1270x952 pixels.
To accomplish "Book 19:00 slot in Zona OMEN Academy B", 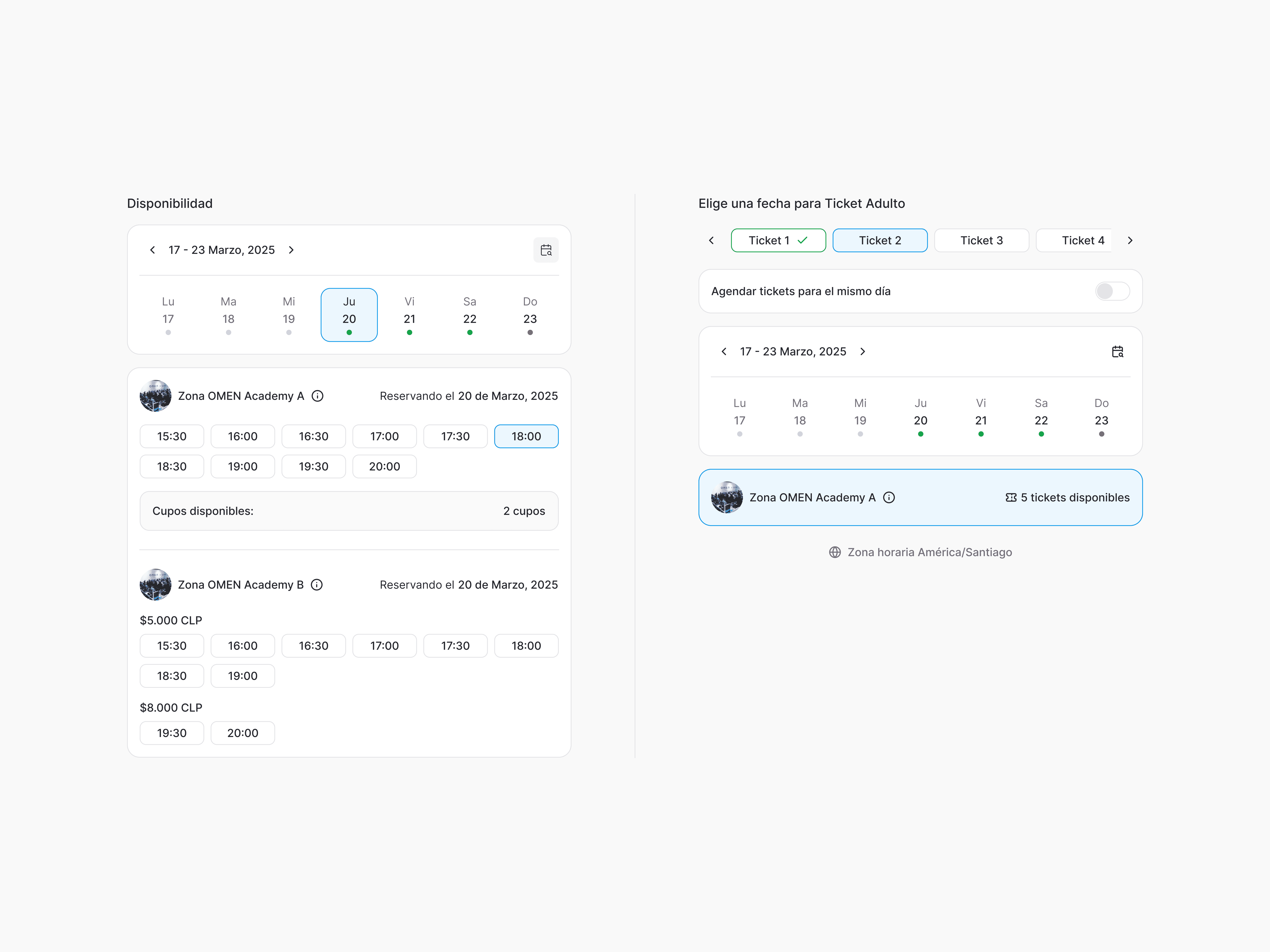I will [x=243, y=676].
